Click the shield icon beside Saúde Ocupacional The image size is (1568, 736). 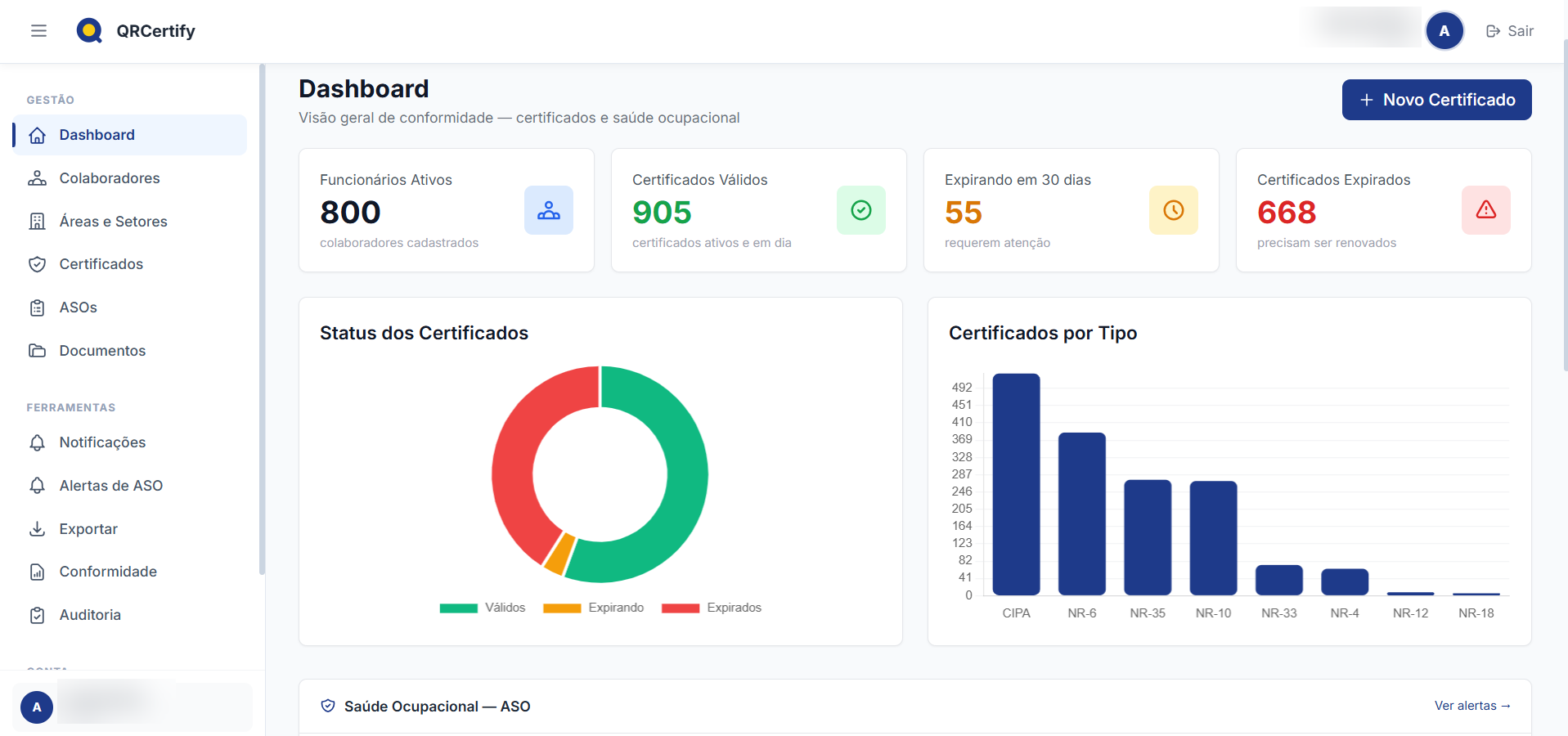tap(328, 706)
